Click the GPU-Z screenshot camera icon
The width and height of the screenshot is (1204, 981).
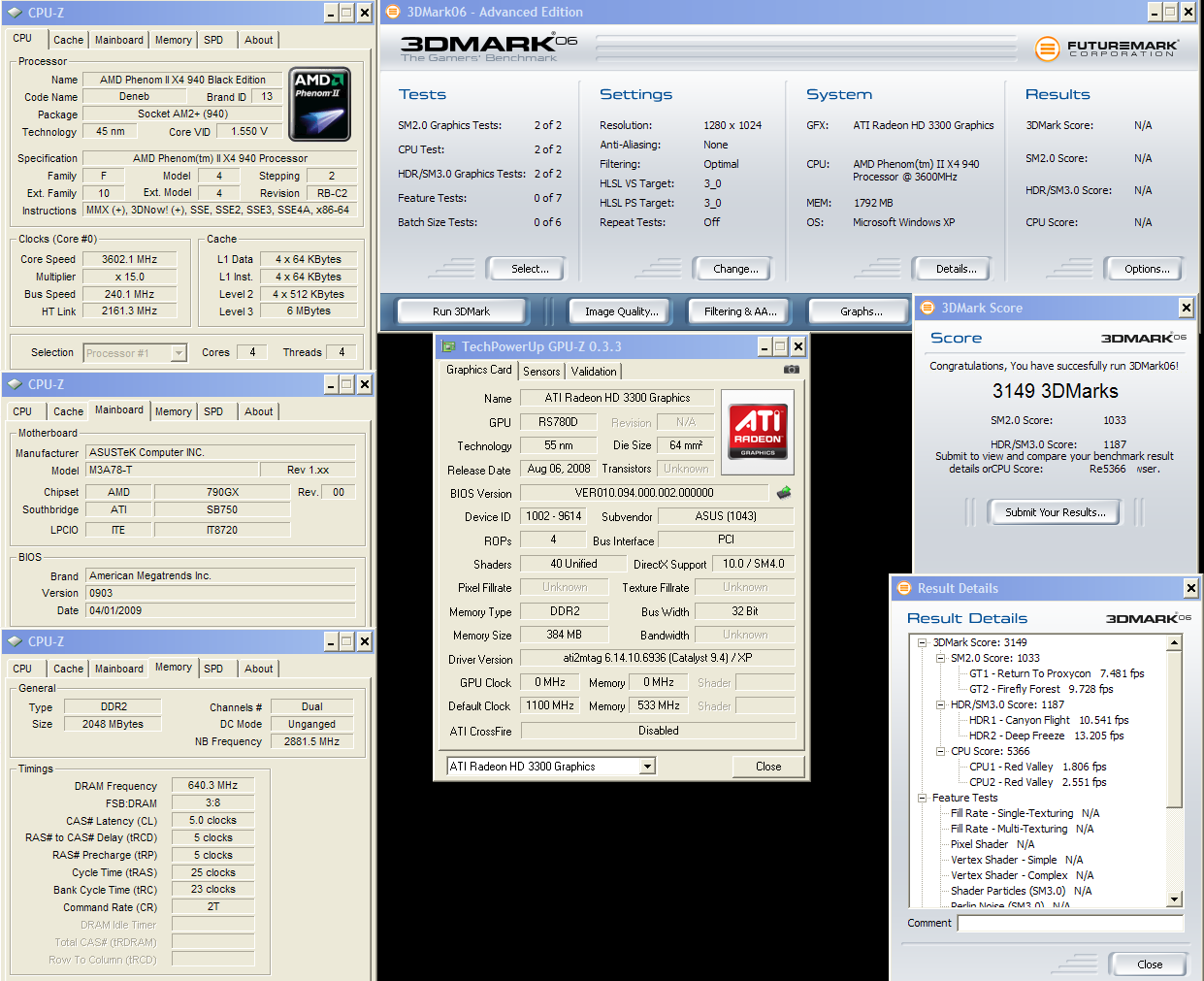coord(792,370)
